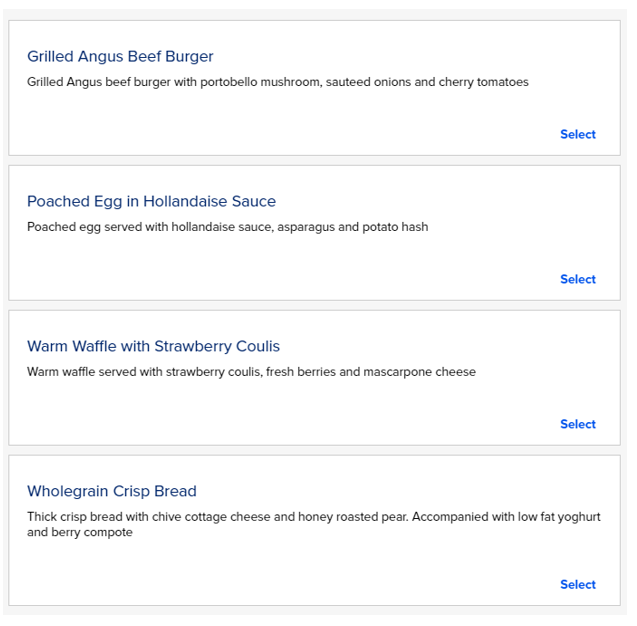Viewport: 637px width, 626px height.
Task: Pick Select on the Warm Waffle card
Action: click(577, 424)
